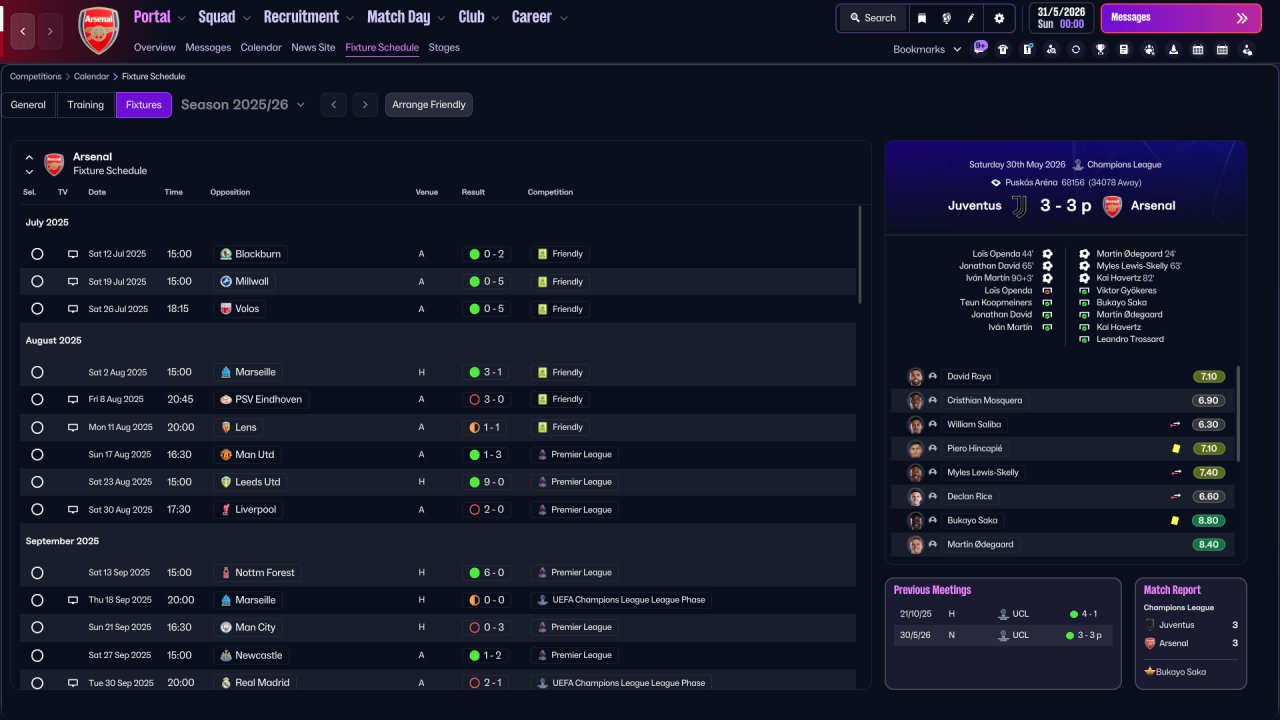Open the world globe icon in the top bar

tap(946, 18)
